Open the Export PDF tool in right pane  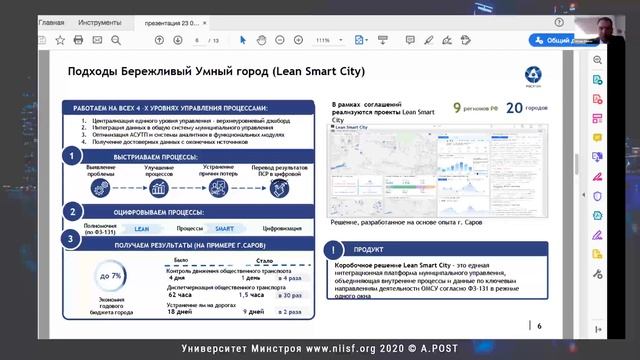click(x=597, y=80)
